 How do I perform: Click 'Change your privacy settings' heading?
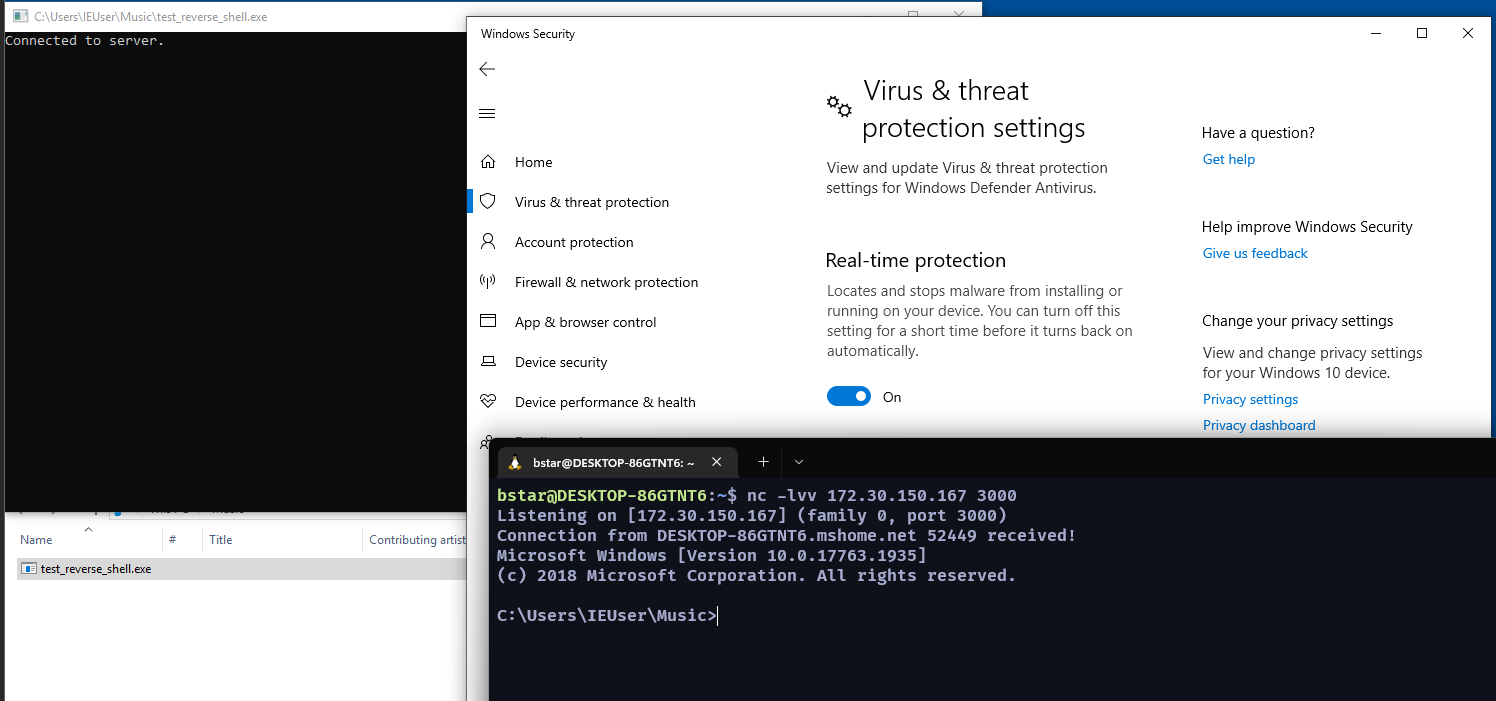pos(1297,321)
